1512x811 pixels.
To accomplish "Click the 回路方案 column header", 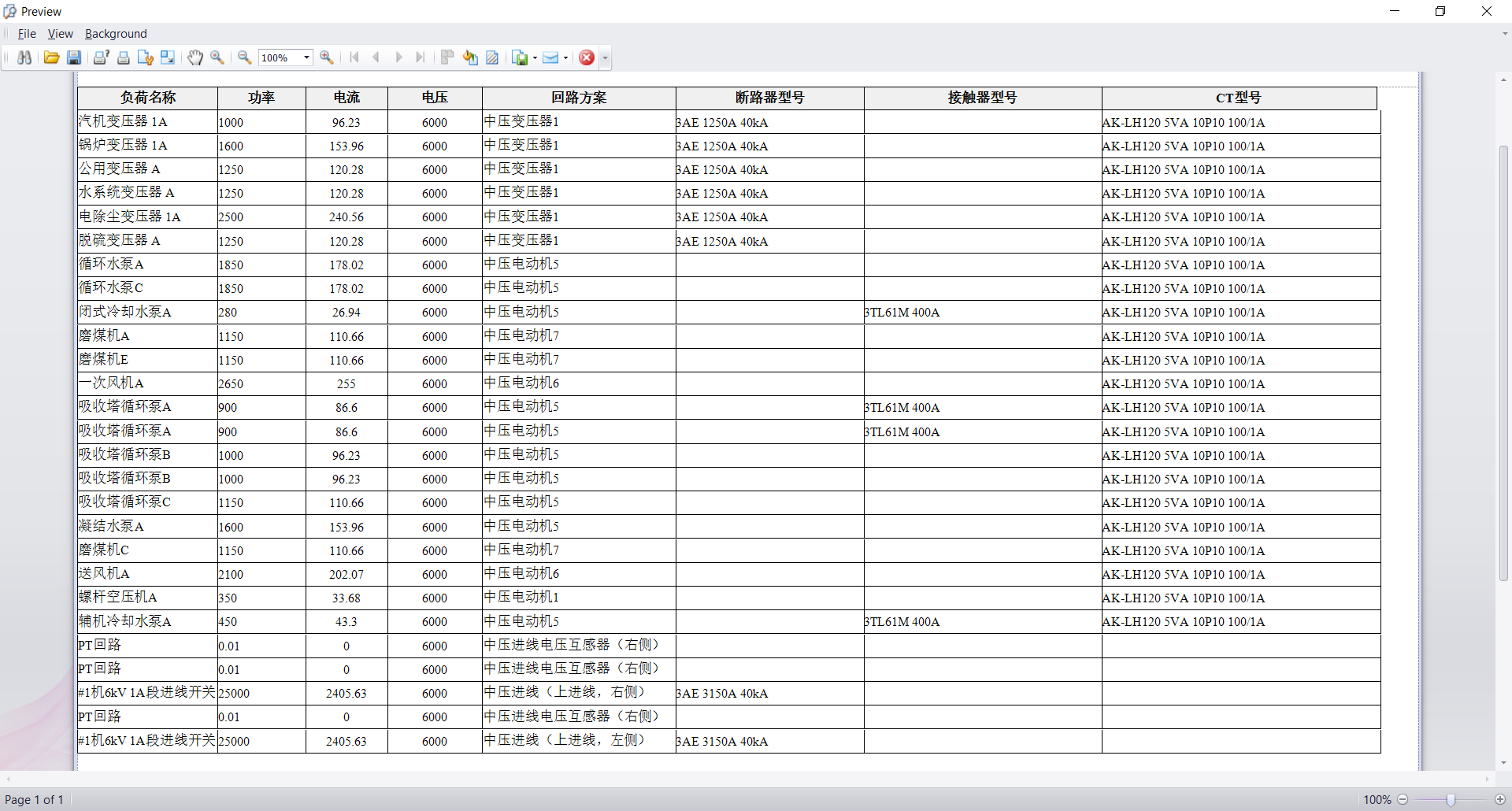I will click(x=579, y=98).
